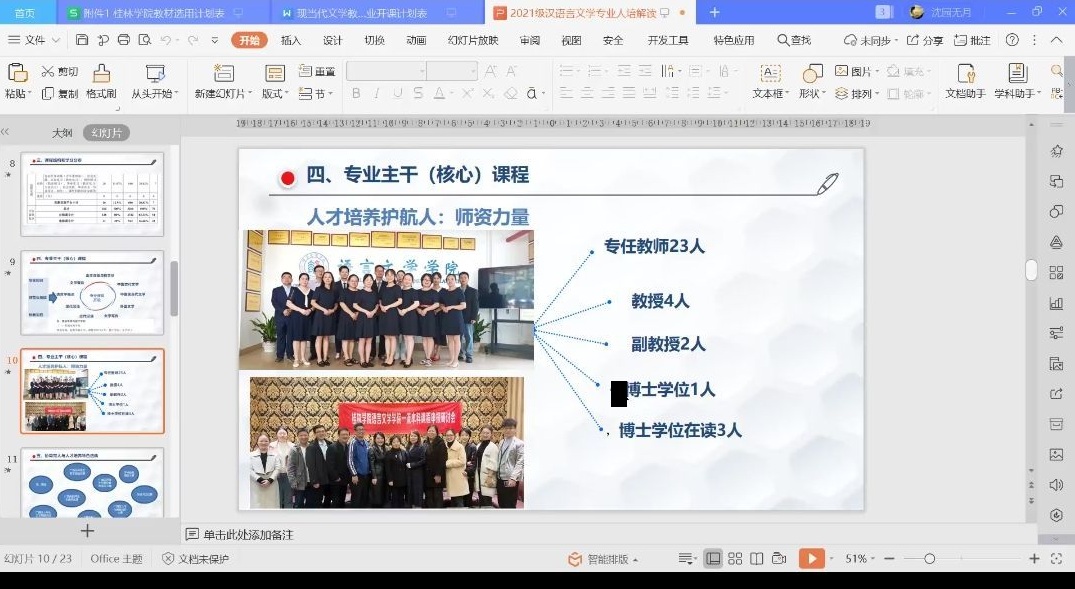Image resolution: width=1075 pixels, height=589 pixels.
Task: Expand the File (文件) menu arrow
Action: coord(56,40)
